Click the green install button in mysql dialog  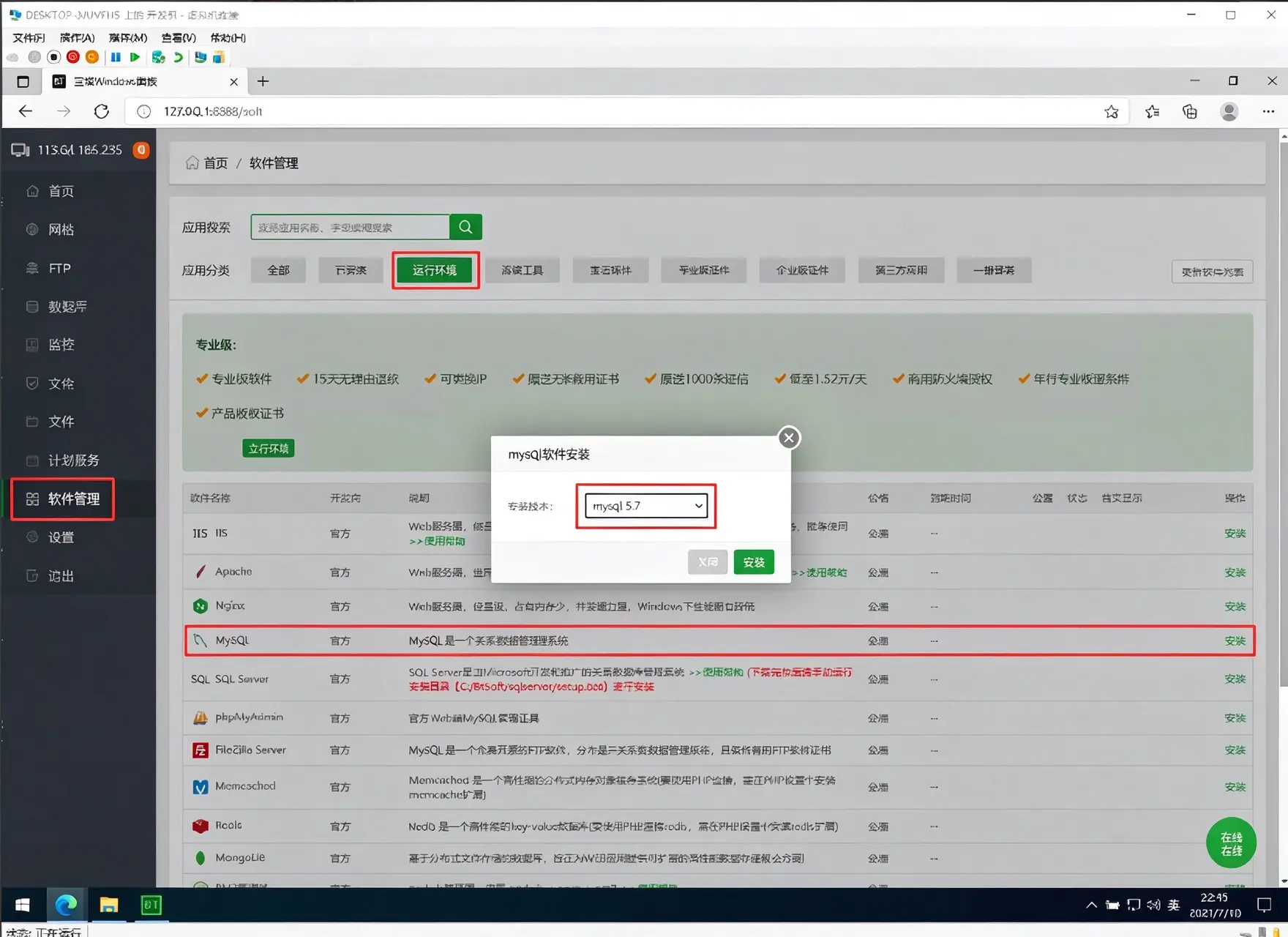pos(754,562)
